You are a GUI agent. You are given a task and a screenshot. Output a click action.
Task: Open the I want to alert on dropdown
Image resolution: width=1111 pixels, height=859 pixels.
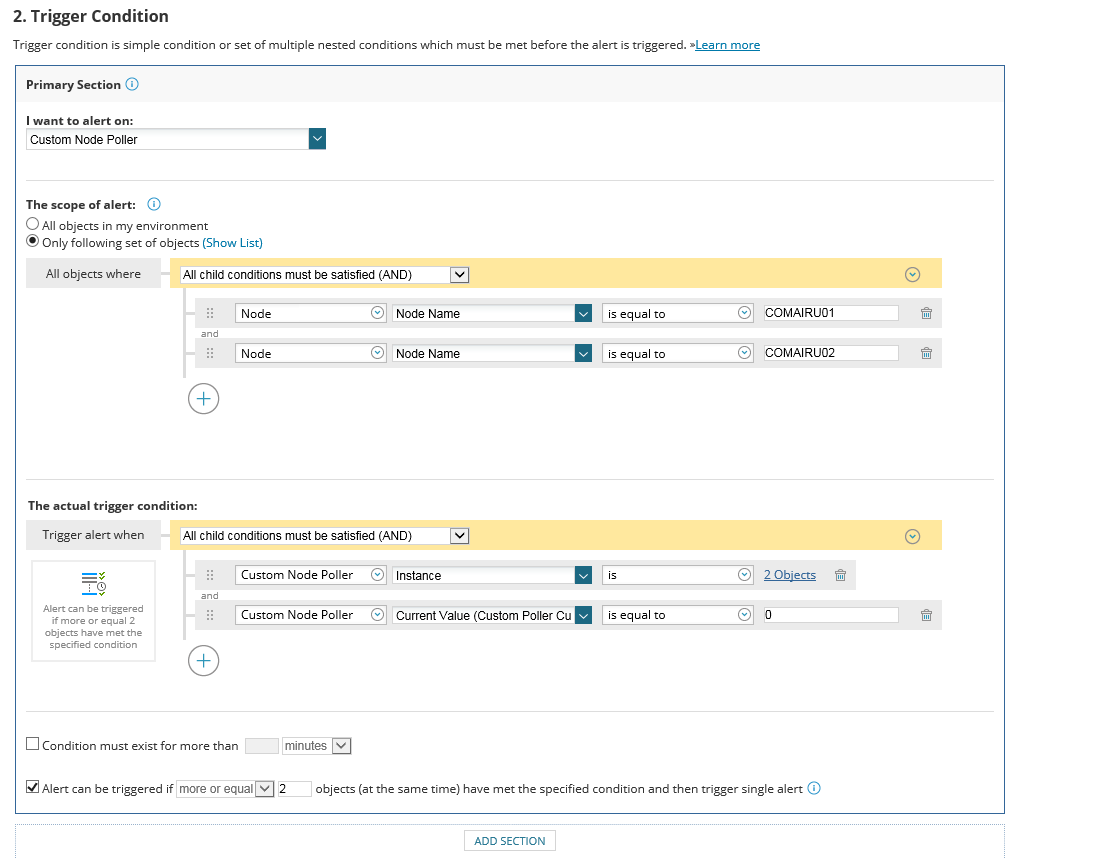[x=317, y=139]
